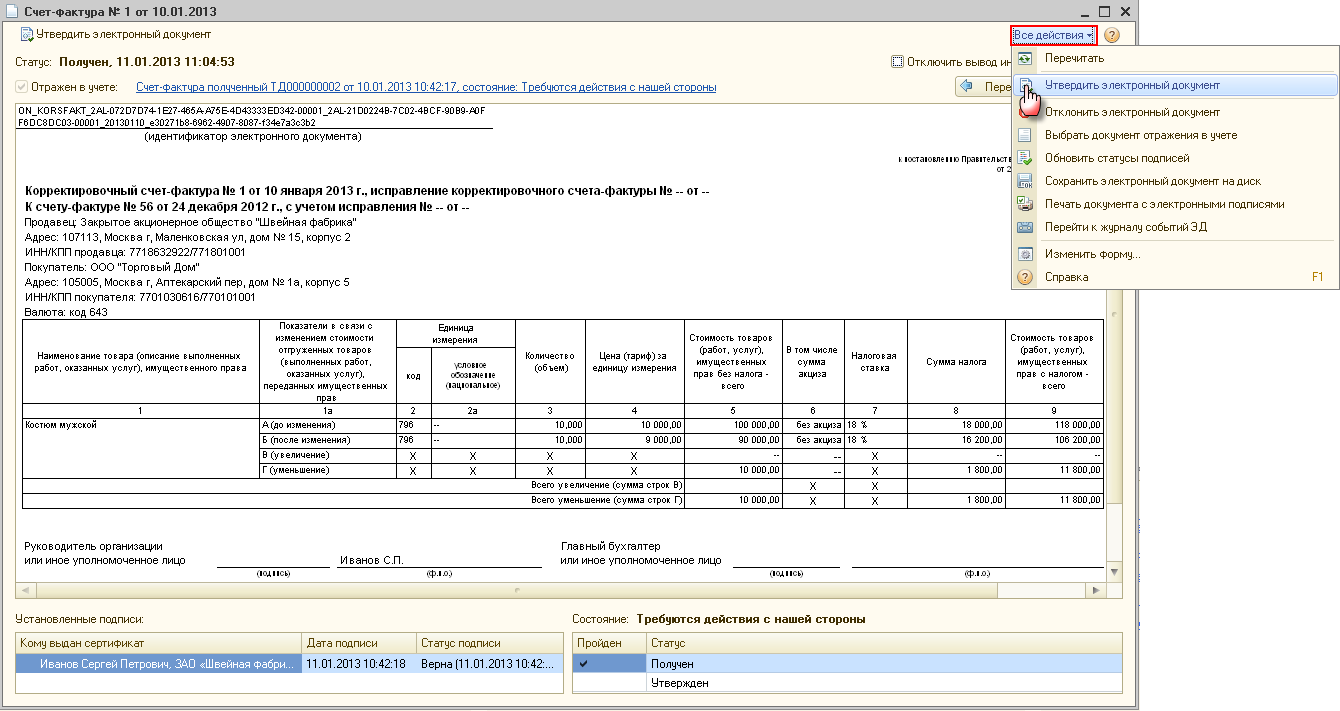Click the document icon in the window title
The width and height of the screenshot is (1340, 711).
click(13, 11)
